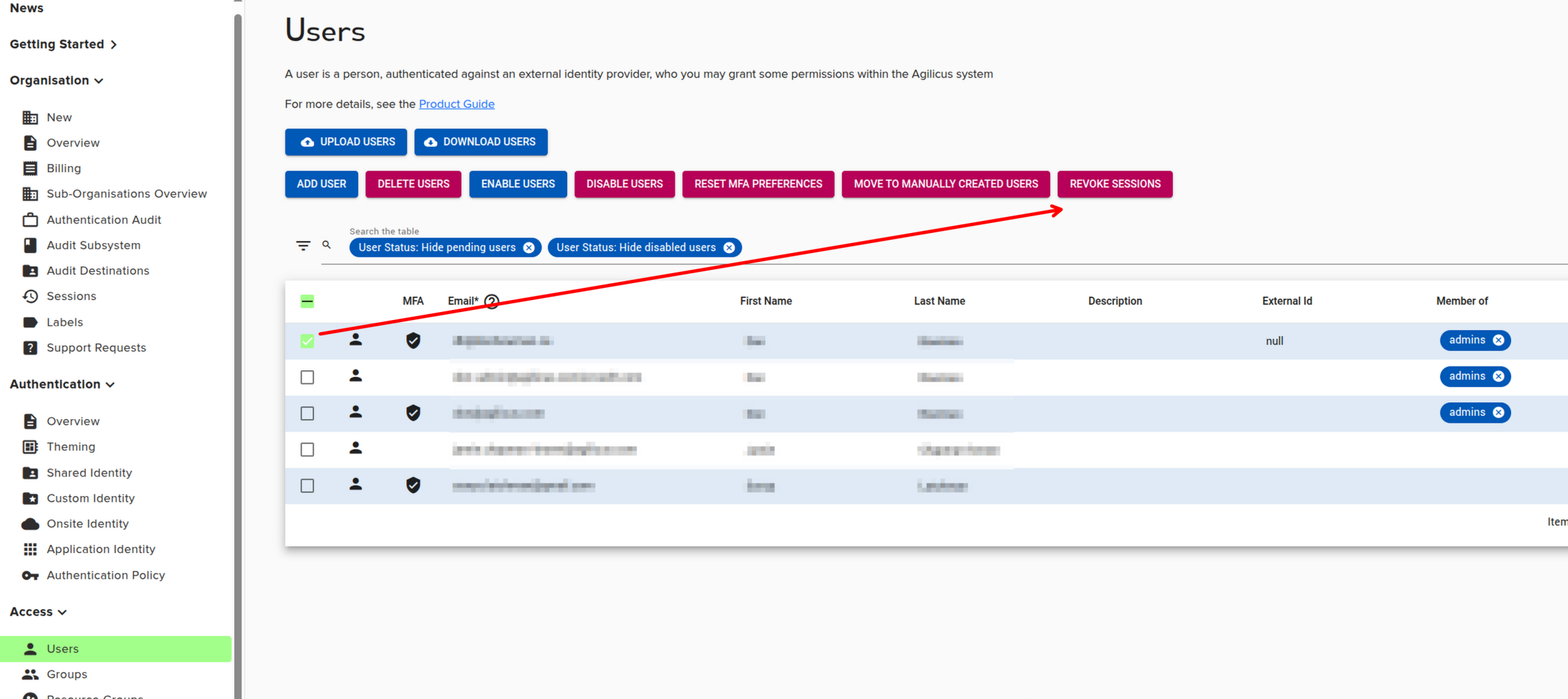This screenshot has height=699, width=1568.
Task: Open the Product Guide link
Action: coord(457,104)
